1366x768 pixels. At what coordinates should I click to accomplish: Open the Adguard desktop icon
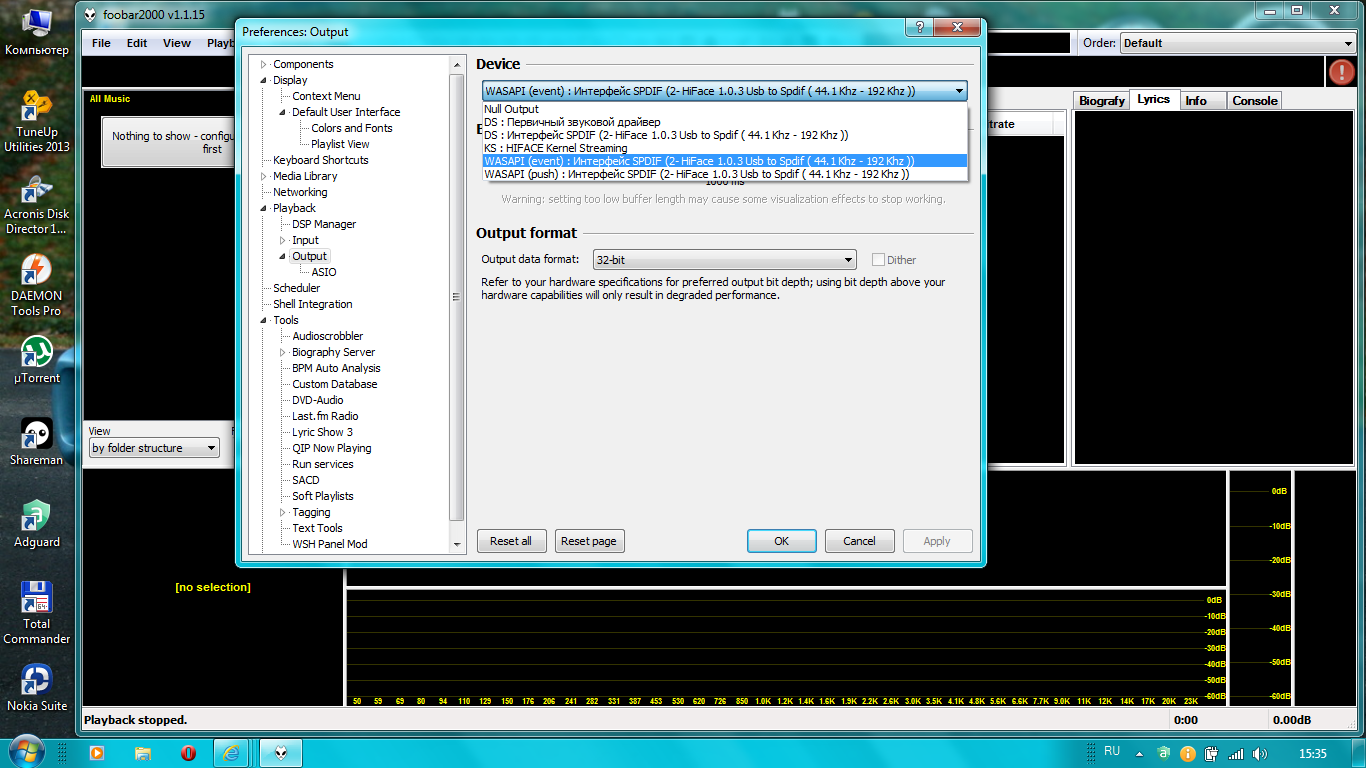[37, 524]
